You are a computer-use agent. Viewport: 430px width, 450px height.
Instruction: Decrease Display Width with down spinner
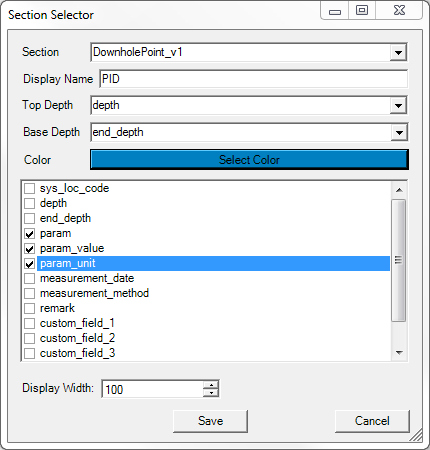pyautogui.click(x=211, y=393)
